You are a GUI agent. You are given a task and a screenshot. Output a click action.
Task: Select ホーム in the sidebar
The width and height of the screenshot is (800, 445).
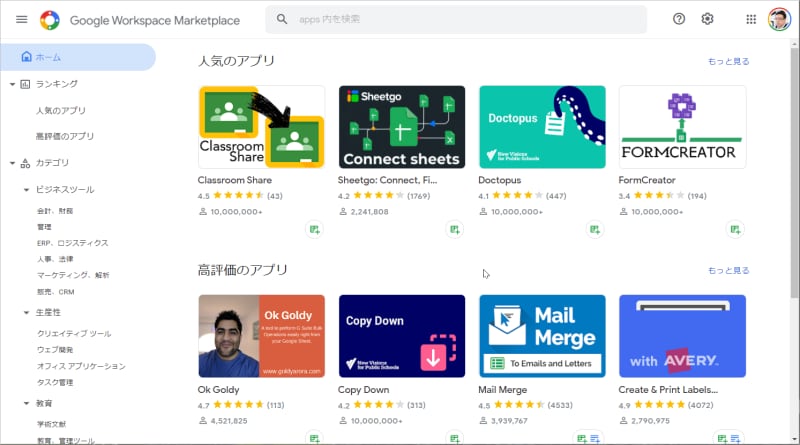[x=78, y=57]
